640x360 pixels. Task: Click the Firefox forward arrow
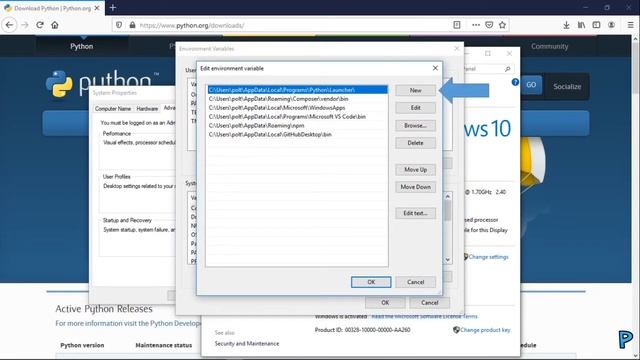tap(25, 25)
